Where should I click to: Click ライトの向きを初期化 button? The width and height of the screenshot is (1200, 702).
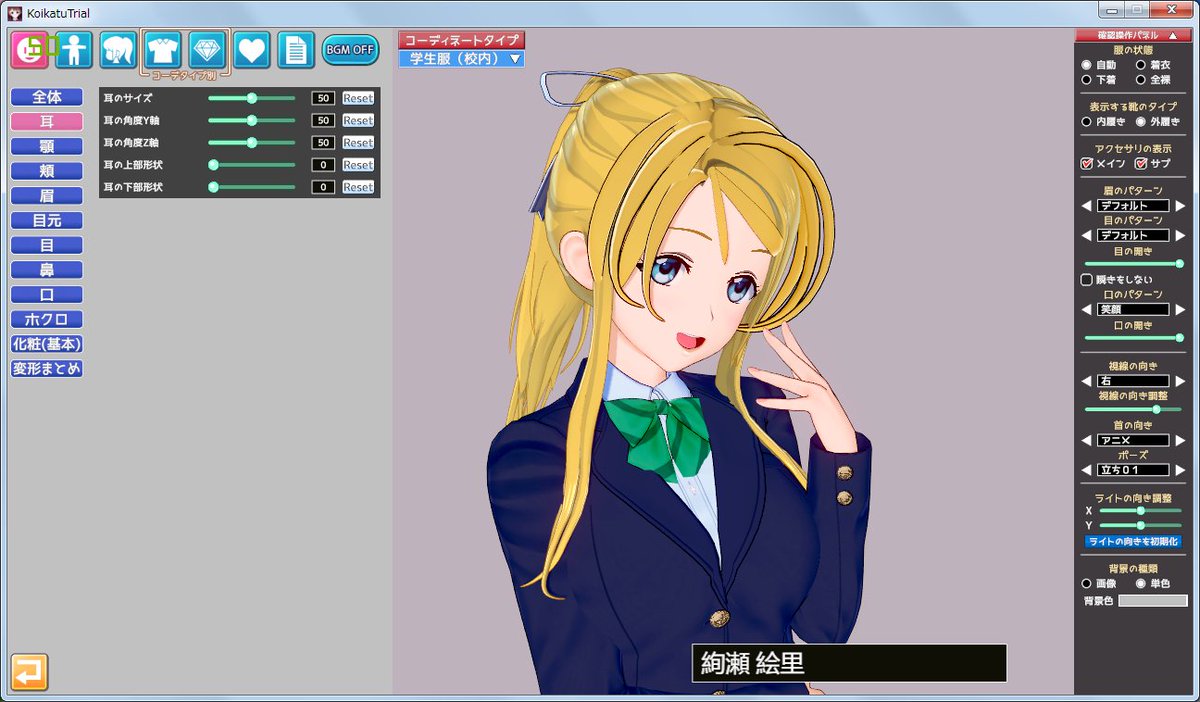pyautogui.click(x=1133, y=541)
